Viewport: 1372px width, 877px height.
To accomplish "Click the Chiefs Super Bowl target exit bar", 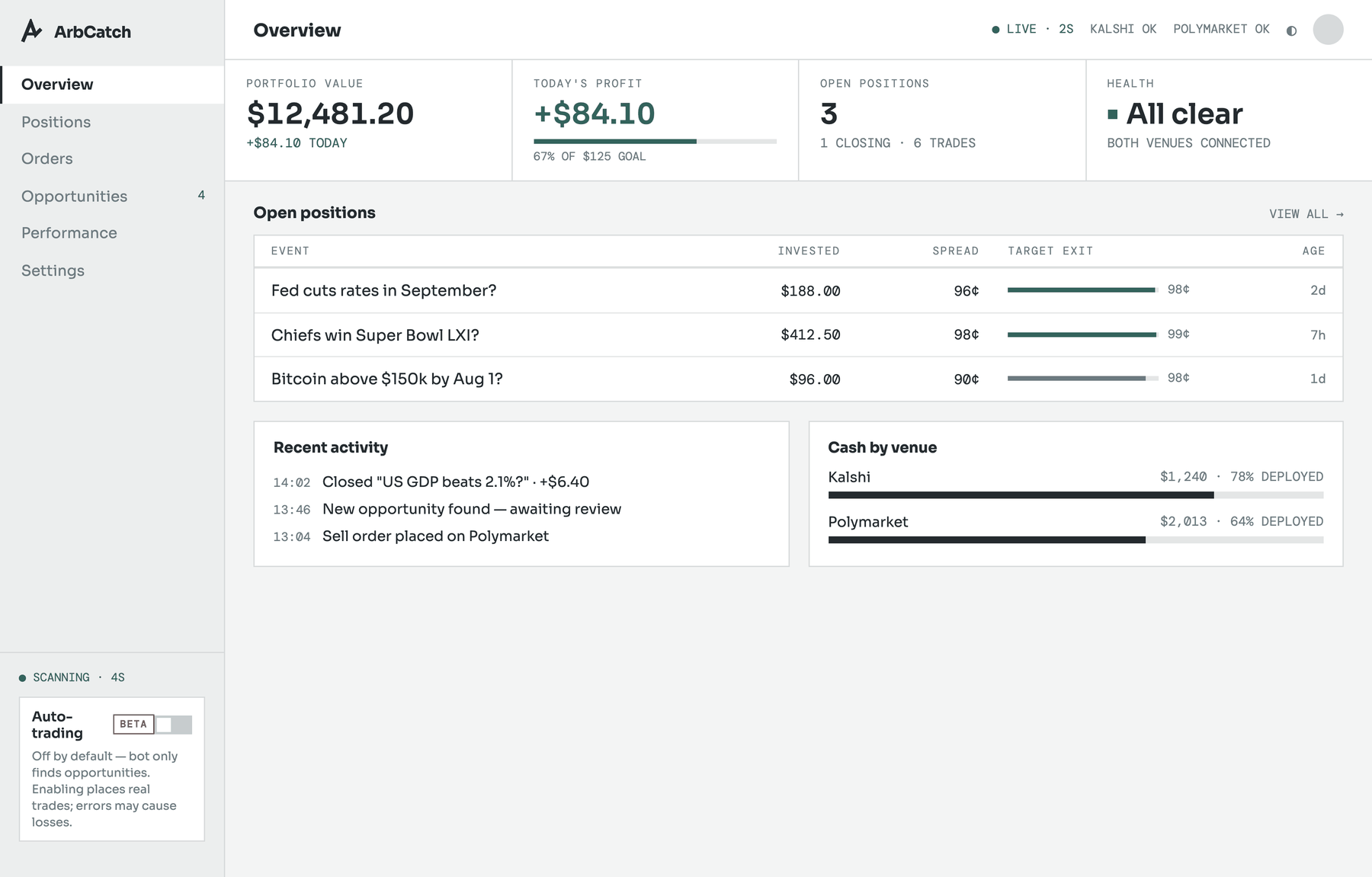I will 1083,334.
